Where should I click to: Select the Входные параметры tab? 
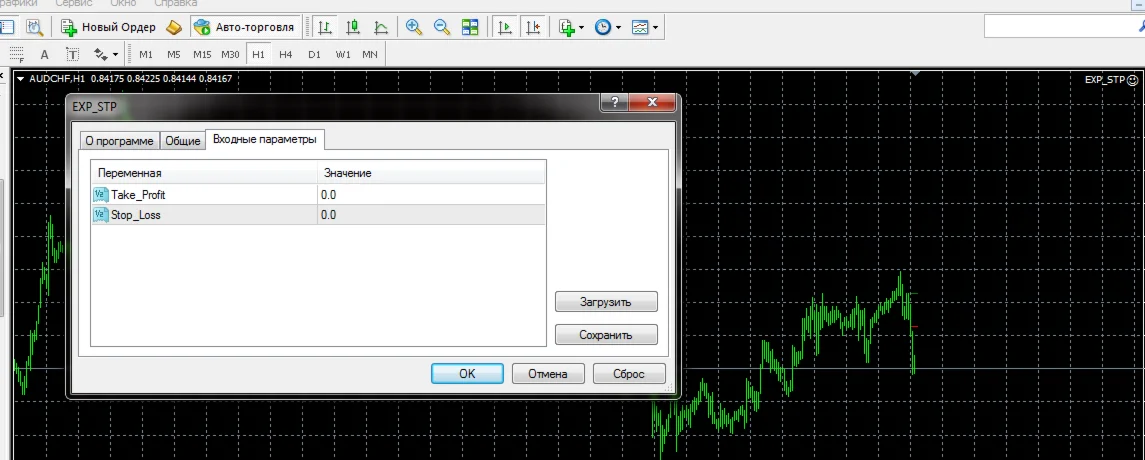265,139
